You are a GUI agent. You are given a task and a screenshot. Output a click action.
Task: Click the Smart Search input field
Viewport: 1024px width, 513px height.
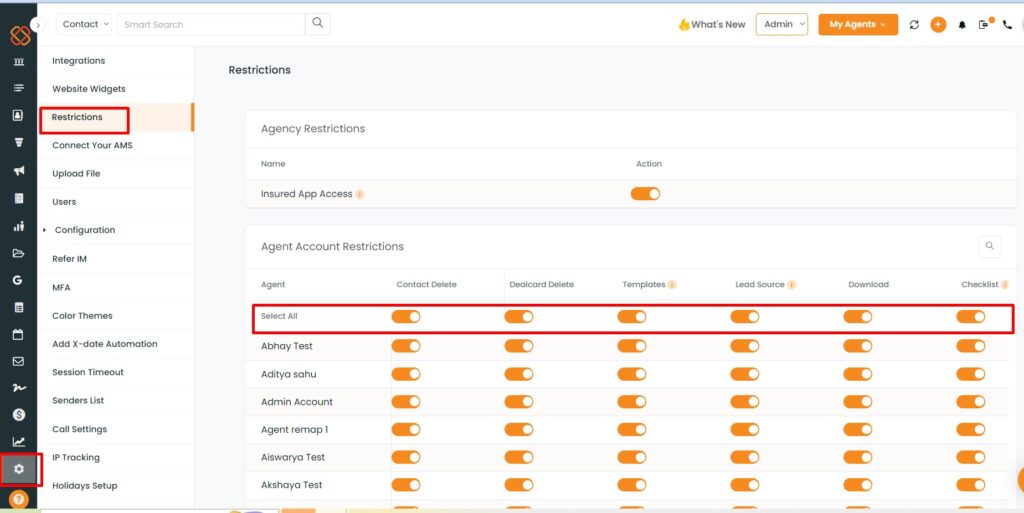[x=211, y=24]
